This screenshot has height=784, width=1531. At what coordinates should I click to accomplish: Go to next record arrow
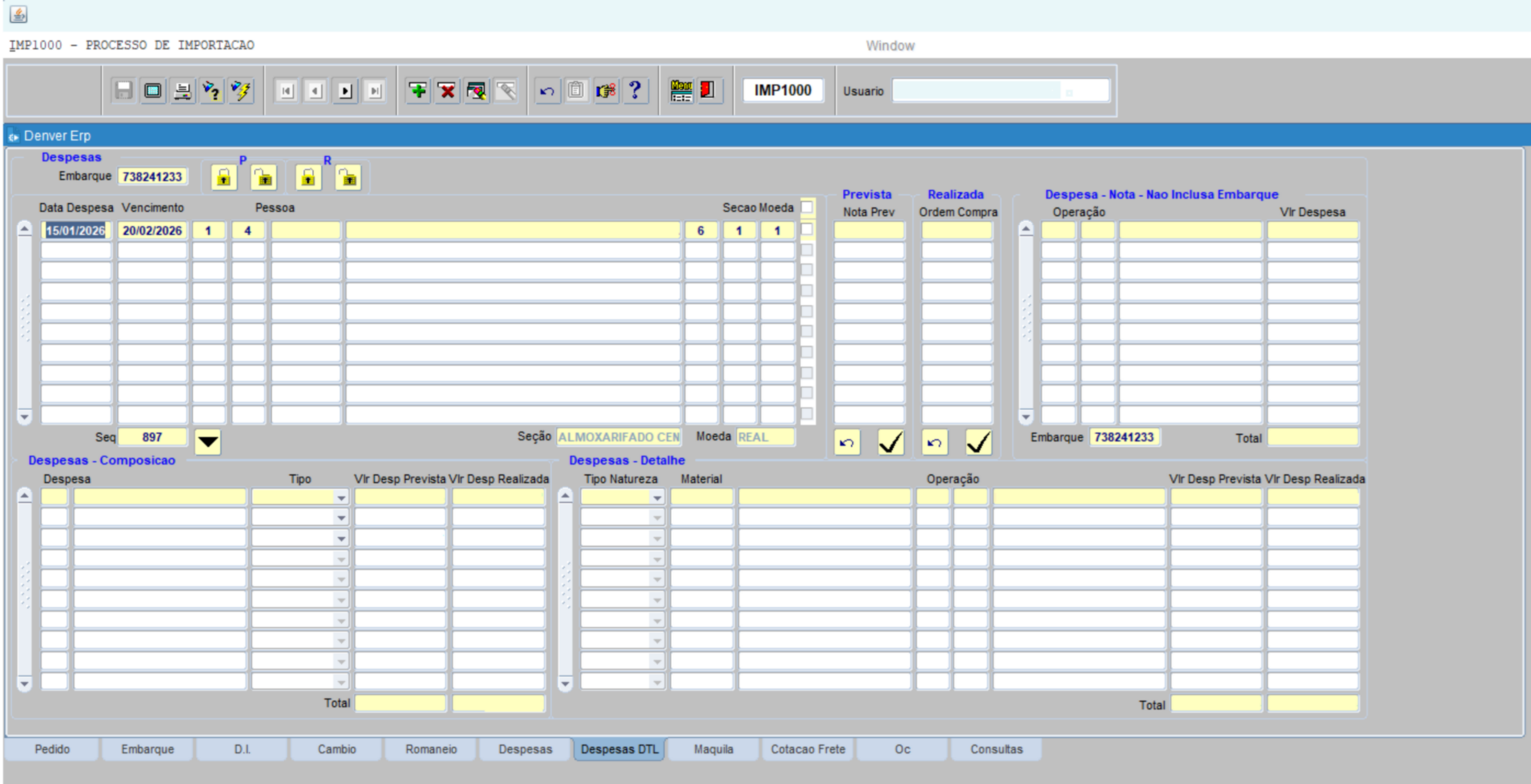click(x=345, y=90)
